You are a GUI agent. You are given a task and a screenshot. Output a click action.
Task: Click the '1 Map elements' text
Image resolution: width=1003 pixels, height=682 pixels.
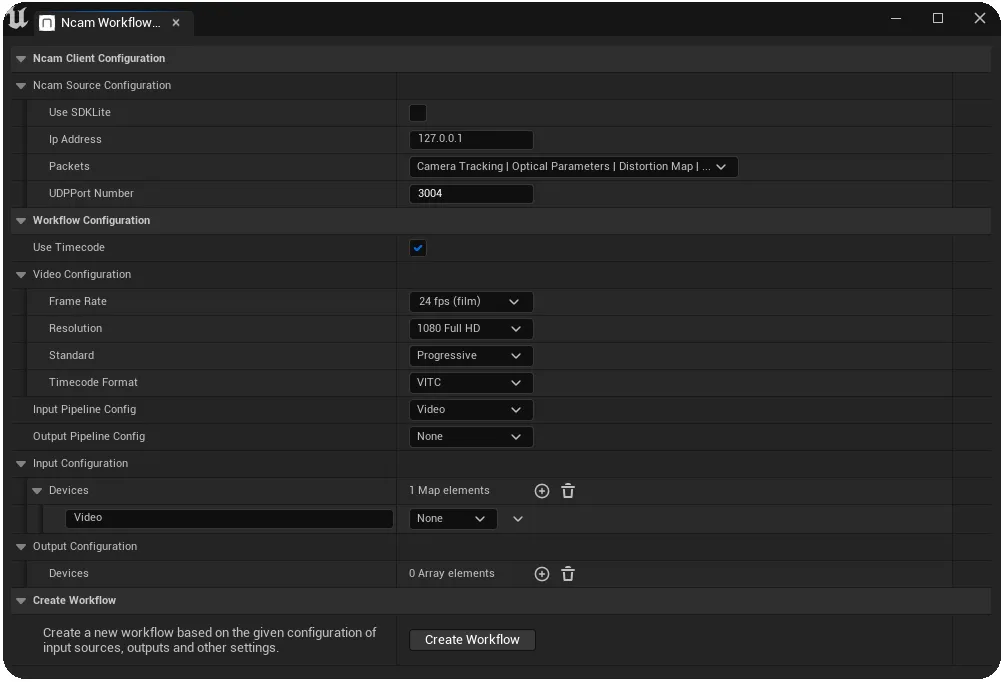pyautogui.click(x=450, y=491)
